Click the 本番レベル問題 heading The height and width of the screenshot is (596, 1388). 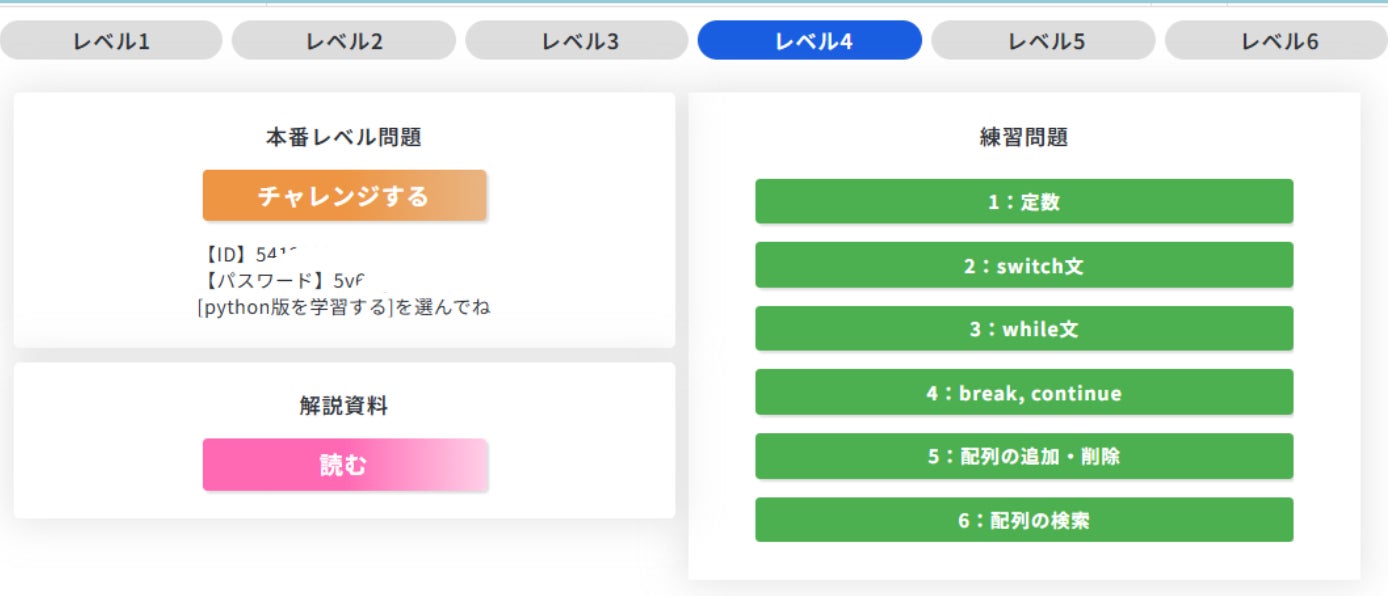344,138
